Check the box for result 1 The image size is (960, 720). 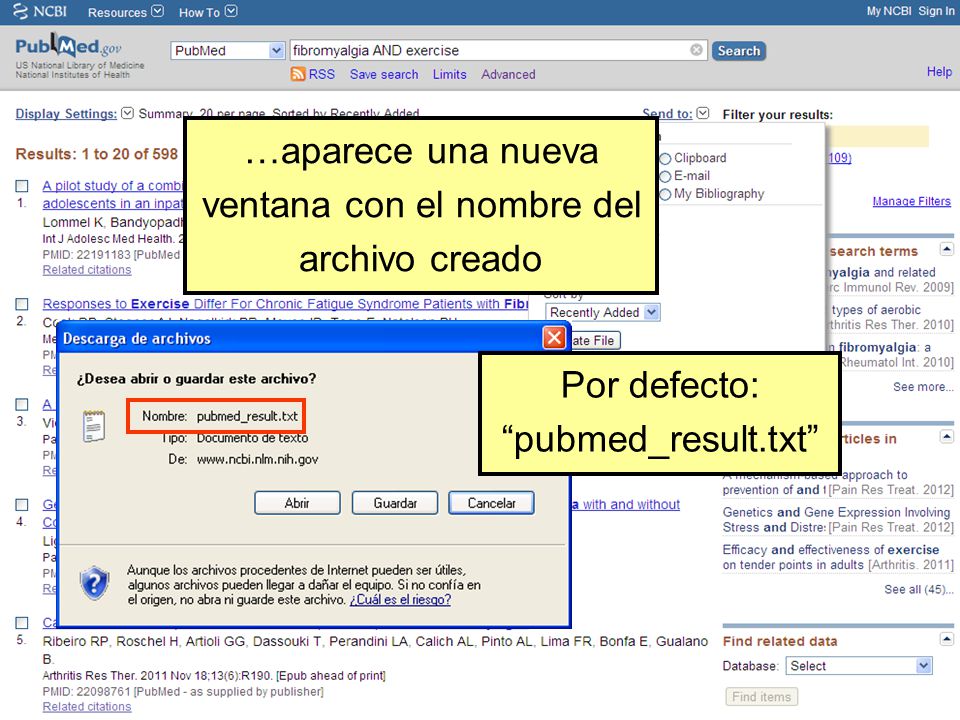[22, 186]
